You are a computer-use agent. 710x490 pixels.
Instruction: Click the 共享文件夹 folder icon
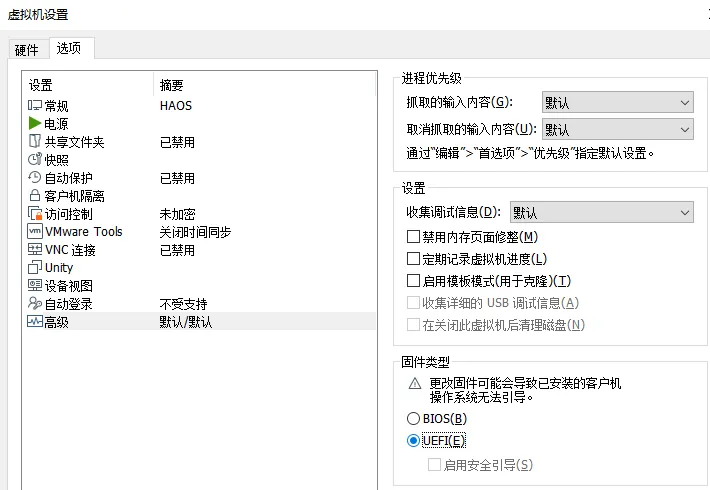[x=35, y=141]
